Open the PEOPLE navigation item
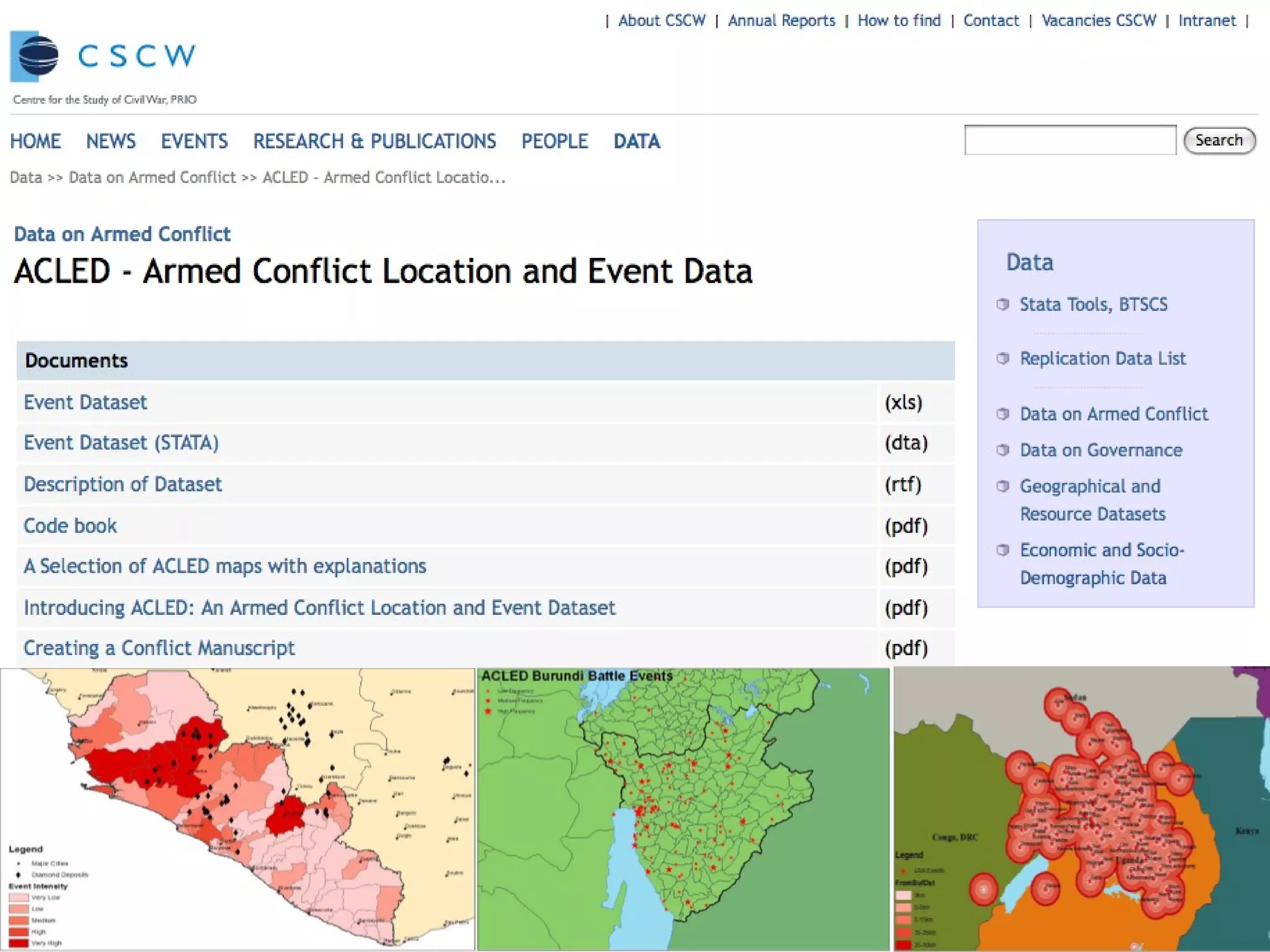Screen dimensions: 1270x952 554,141
